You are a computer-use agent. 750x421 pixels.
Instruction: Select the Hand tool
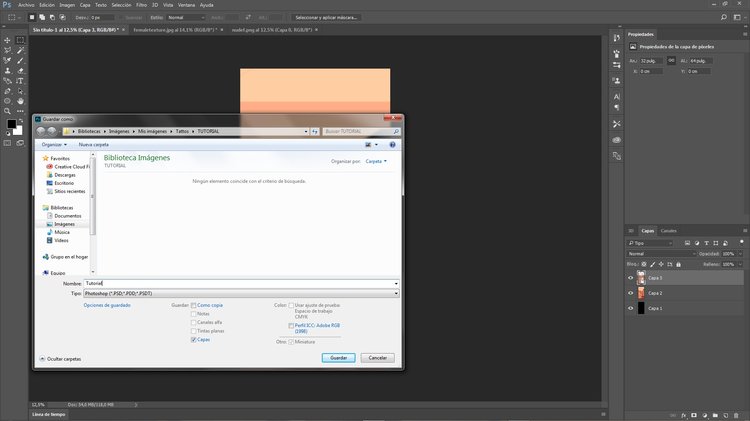[20, 101]
